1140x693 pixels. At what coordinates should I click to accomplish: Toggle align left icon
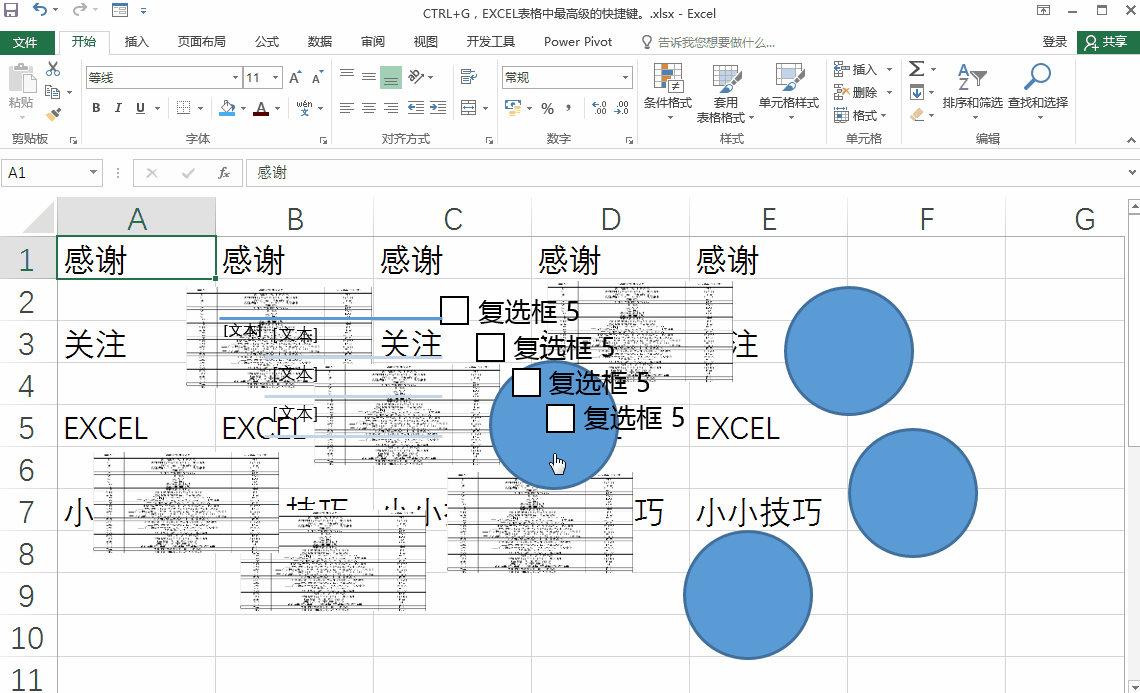click(347, 108)
